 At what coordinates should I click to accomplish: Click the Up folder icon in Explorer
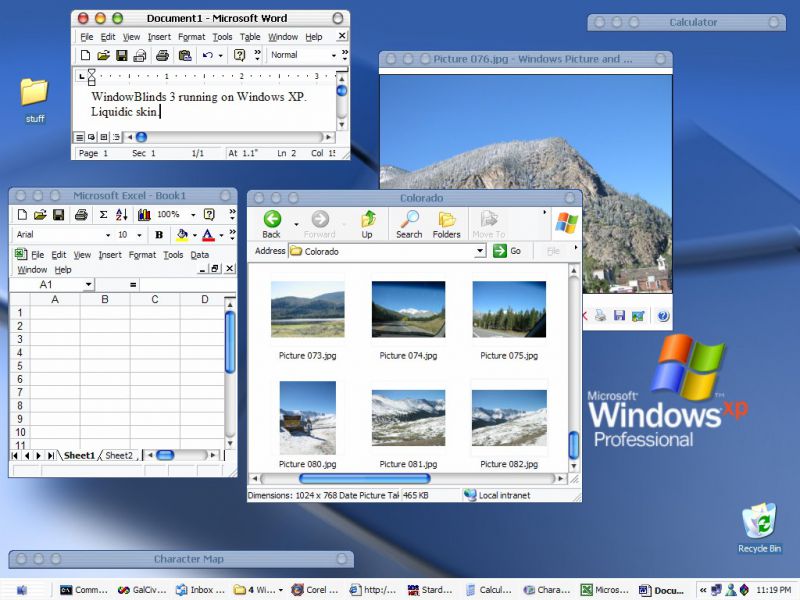[367, 224]
